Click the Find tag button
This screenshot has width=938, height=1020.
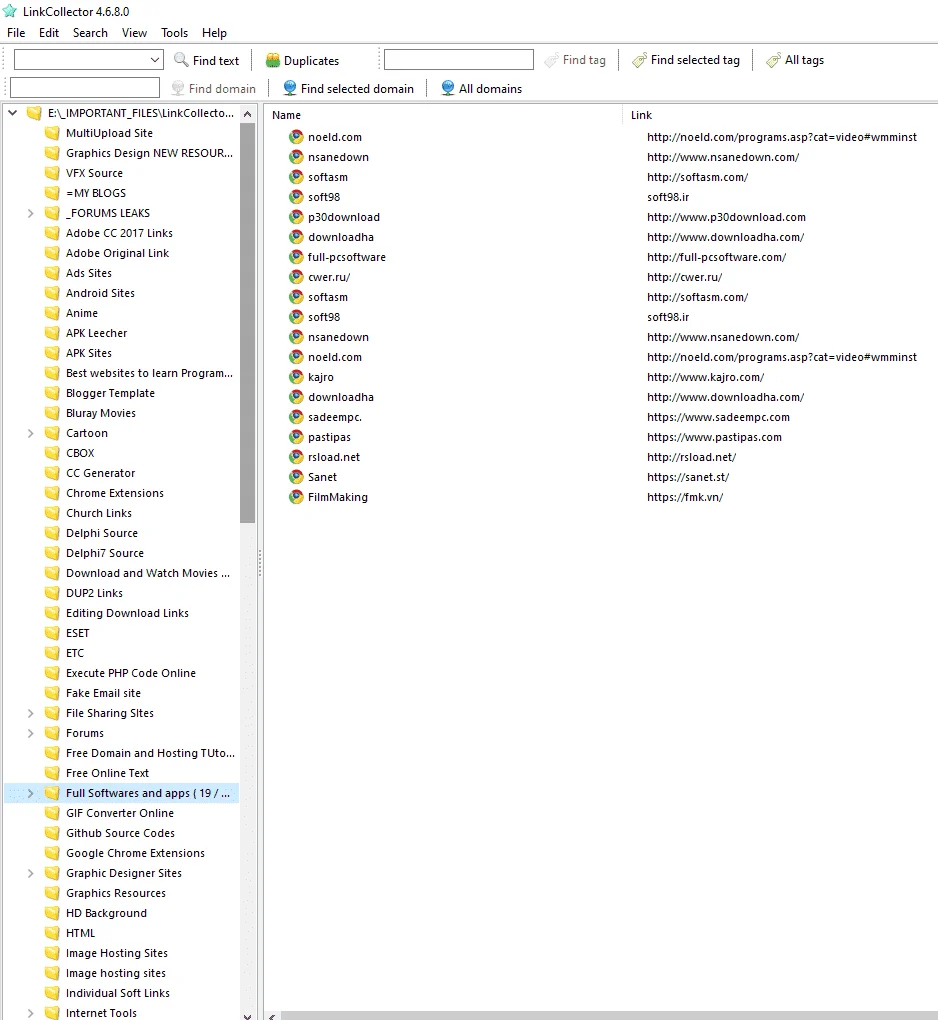(575, 60)
